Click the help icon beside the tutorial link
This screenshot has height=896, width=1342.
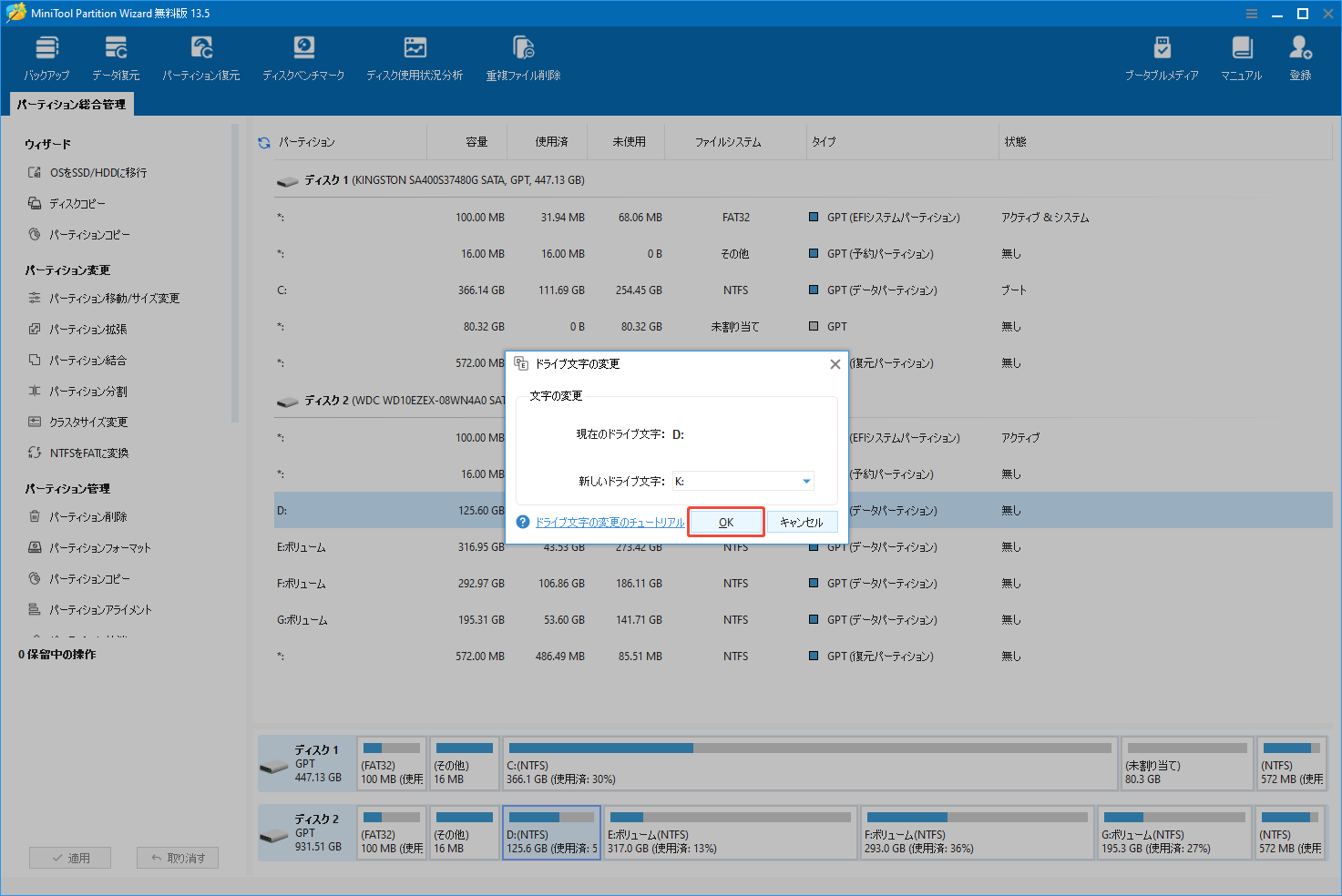tap(522, 521)
